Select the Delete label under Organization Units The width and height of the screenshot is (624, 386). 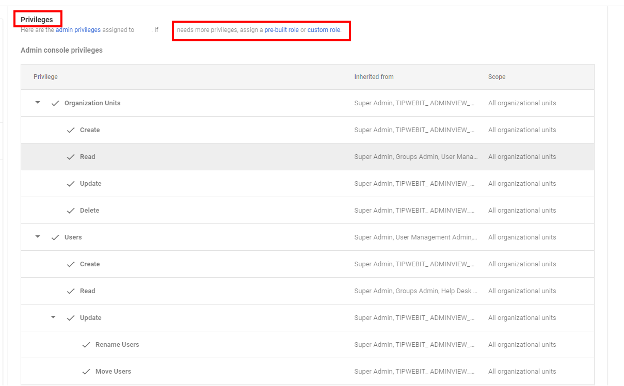point(89,211)
